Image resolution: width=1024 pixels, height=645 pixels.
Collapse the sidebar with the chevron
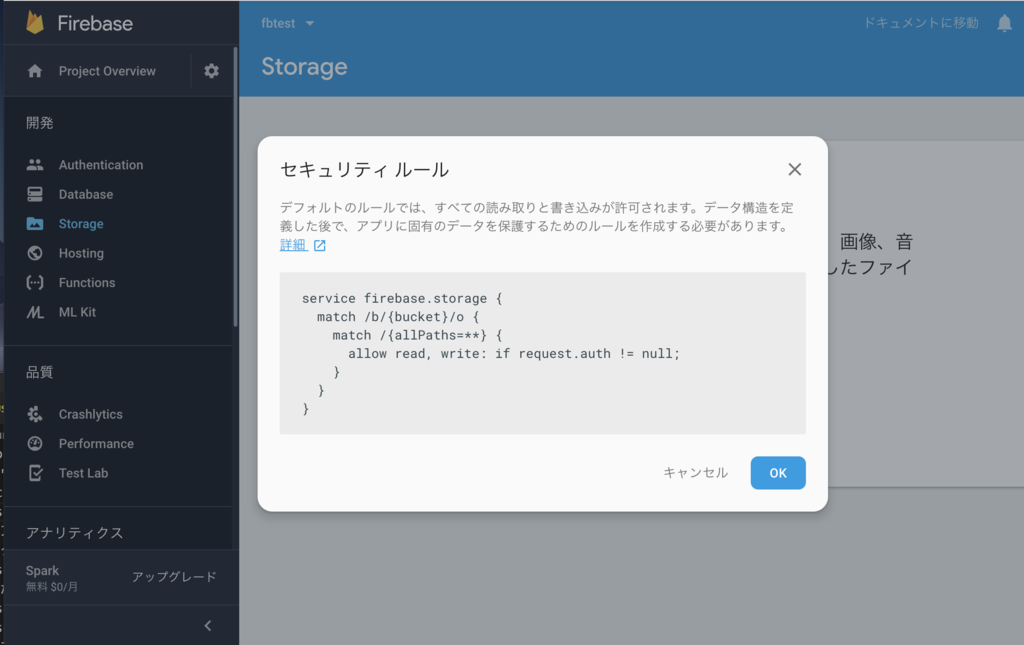[x=208, y=626]
